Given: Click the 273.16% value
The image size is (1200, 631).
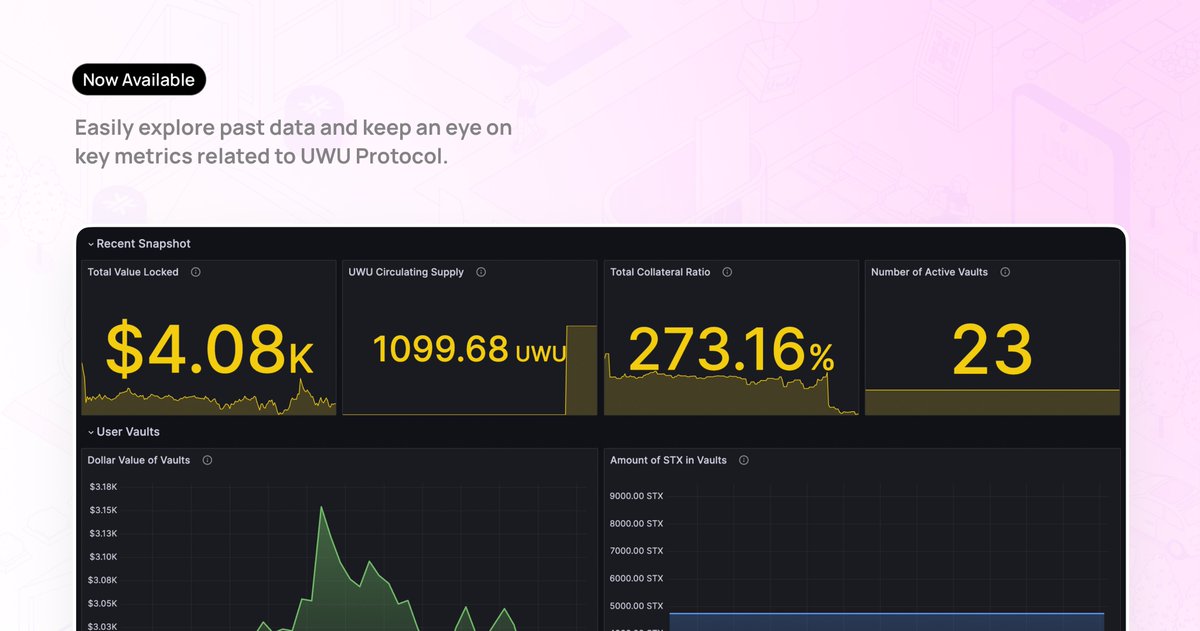Looking at the screenshot, I should [x=731, y=349].
